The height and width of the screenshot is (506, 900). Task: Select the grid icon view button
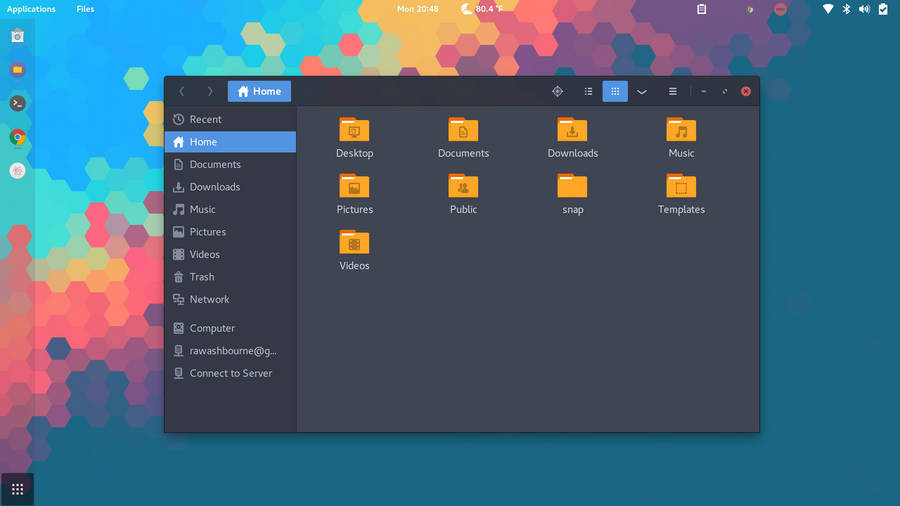(x=615, y=91)
